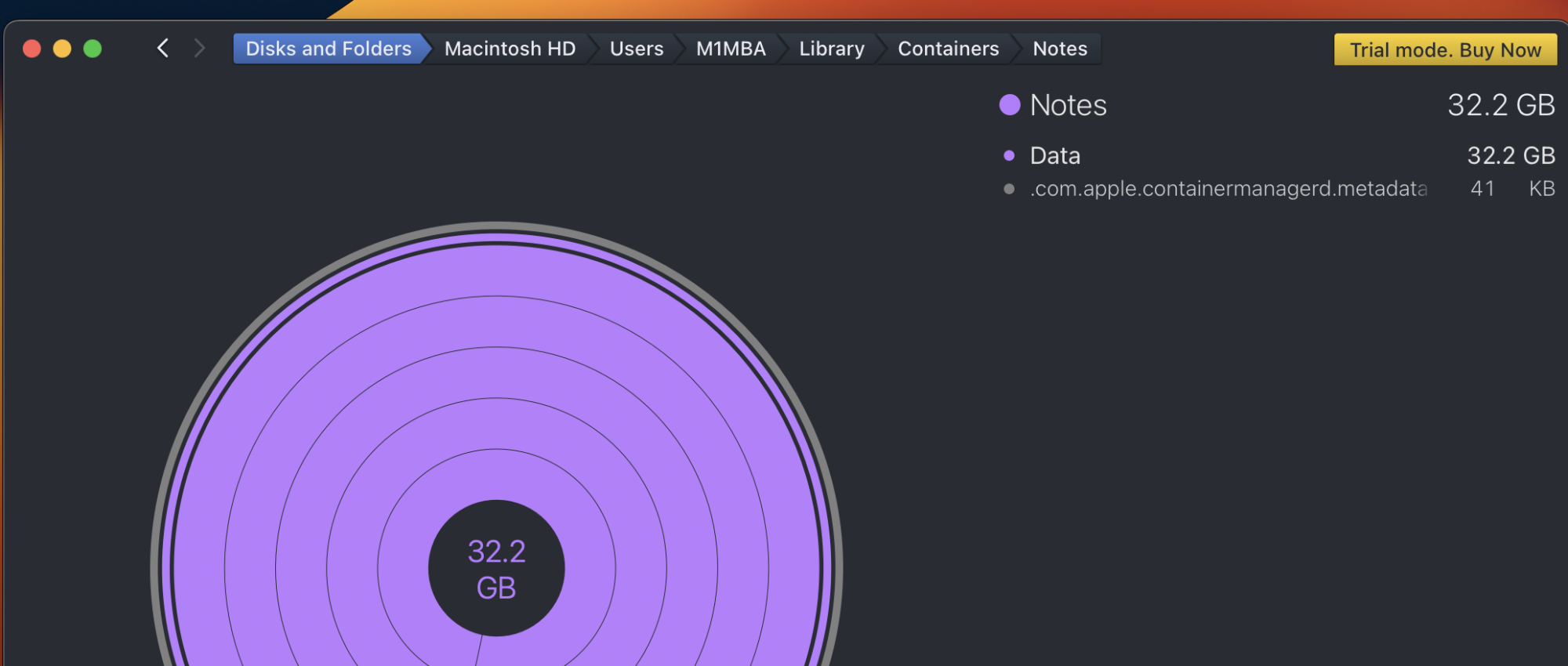Go back with the left arrow
The image size is (1568, 666).
[x=163, y=49]
